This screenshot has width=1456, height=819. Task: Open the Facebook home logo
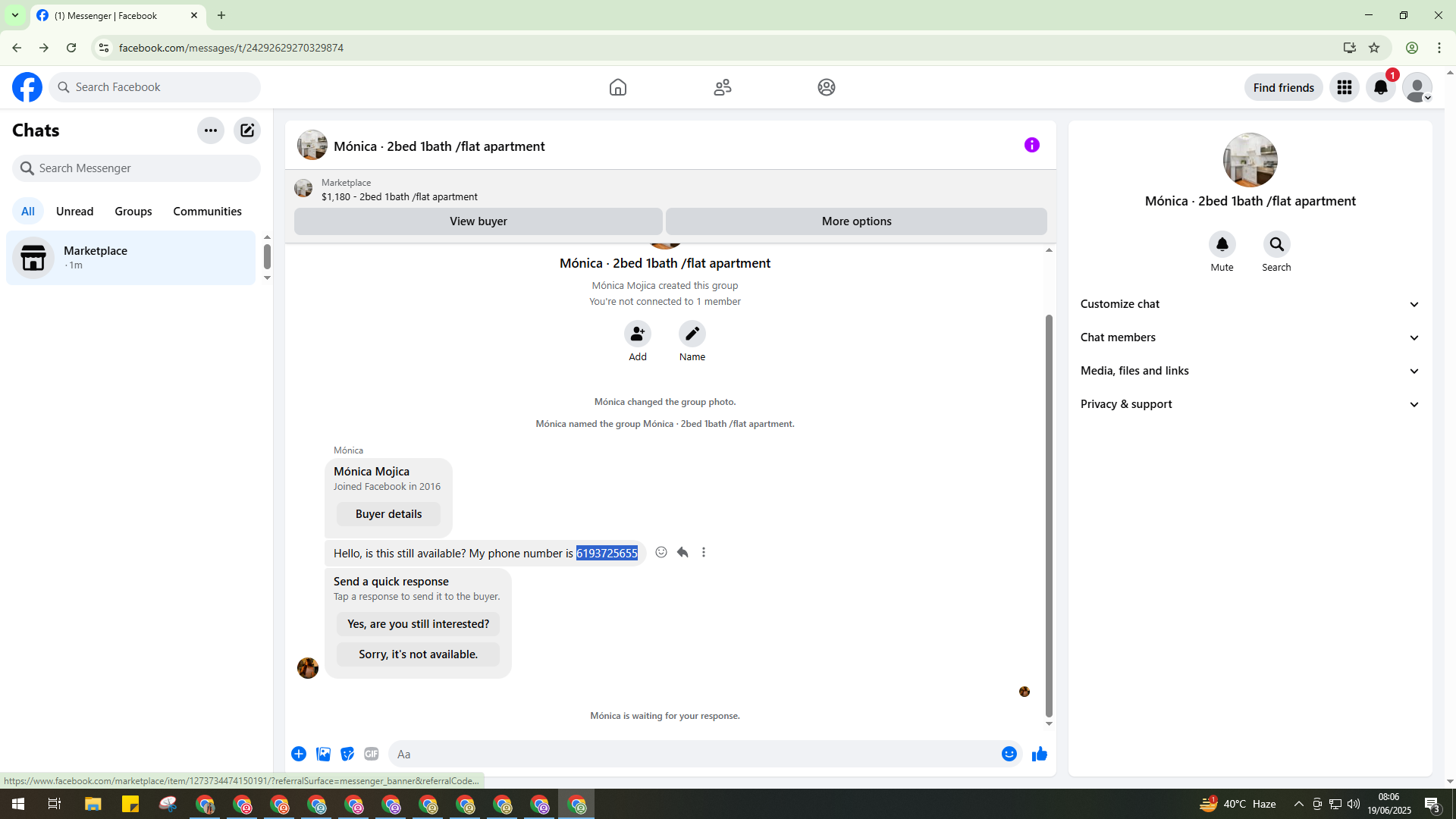tap(27, 87)
